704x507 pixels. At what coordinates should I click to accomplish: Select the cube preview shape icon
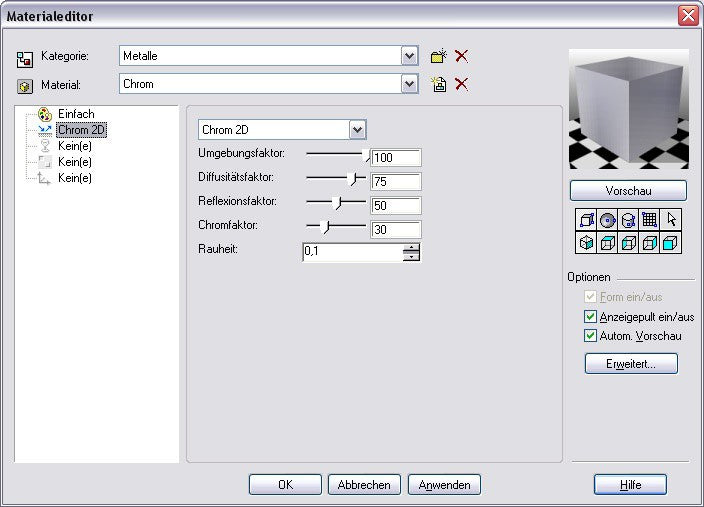click(x=586, y=220)
